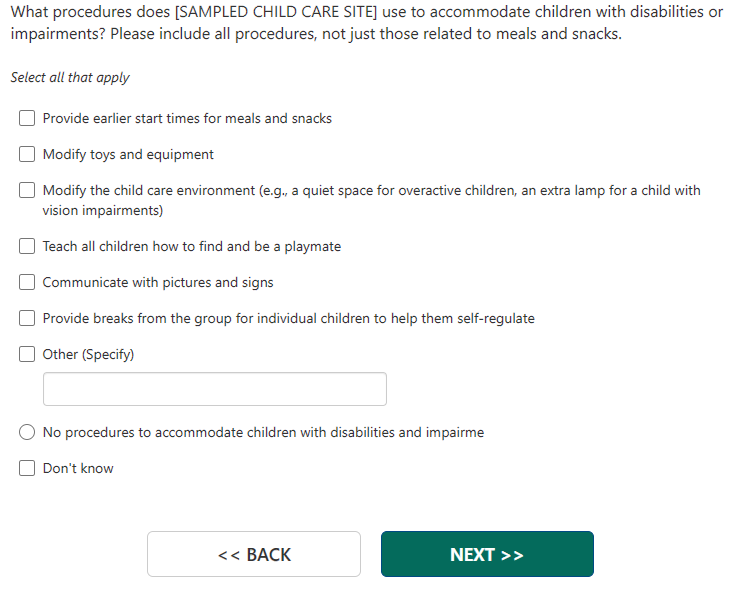
Task: Click 'Teach all children' option label text
Action: tap(191, 246)
